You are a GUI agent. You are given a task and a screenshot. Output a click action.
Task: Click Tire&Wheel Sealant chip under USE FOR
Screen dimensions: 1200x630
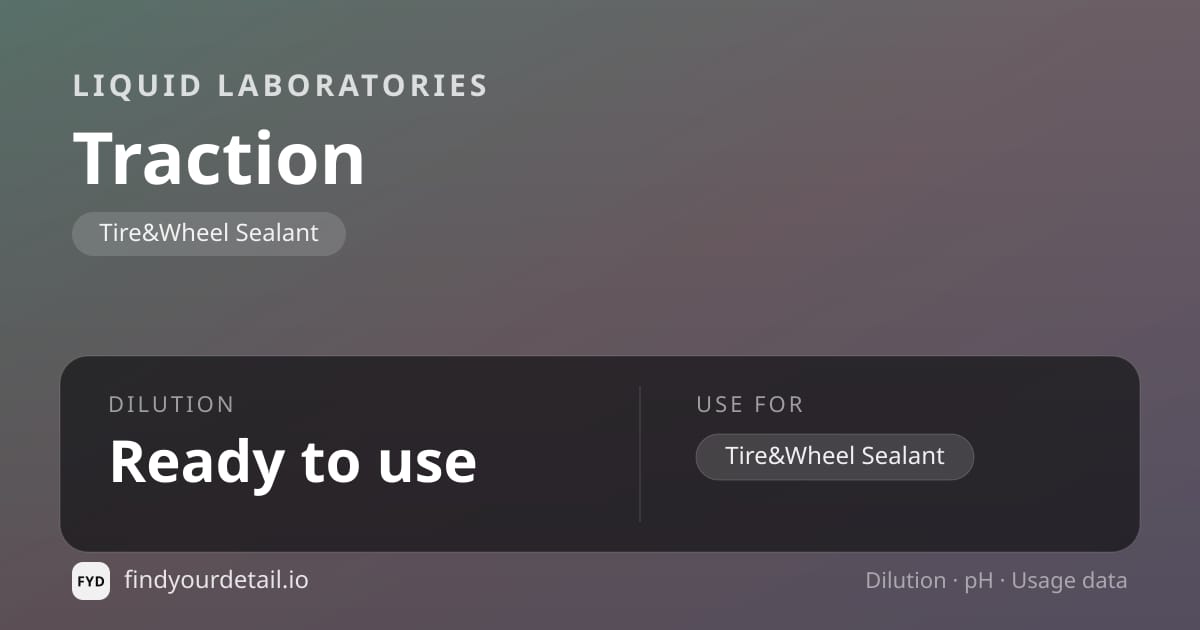click(x=835, y=457)
